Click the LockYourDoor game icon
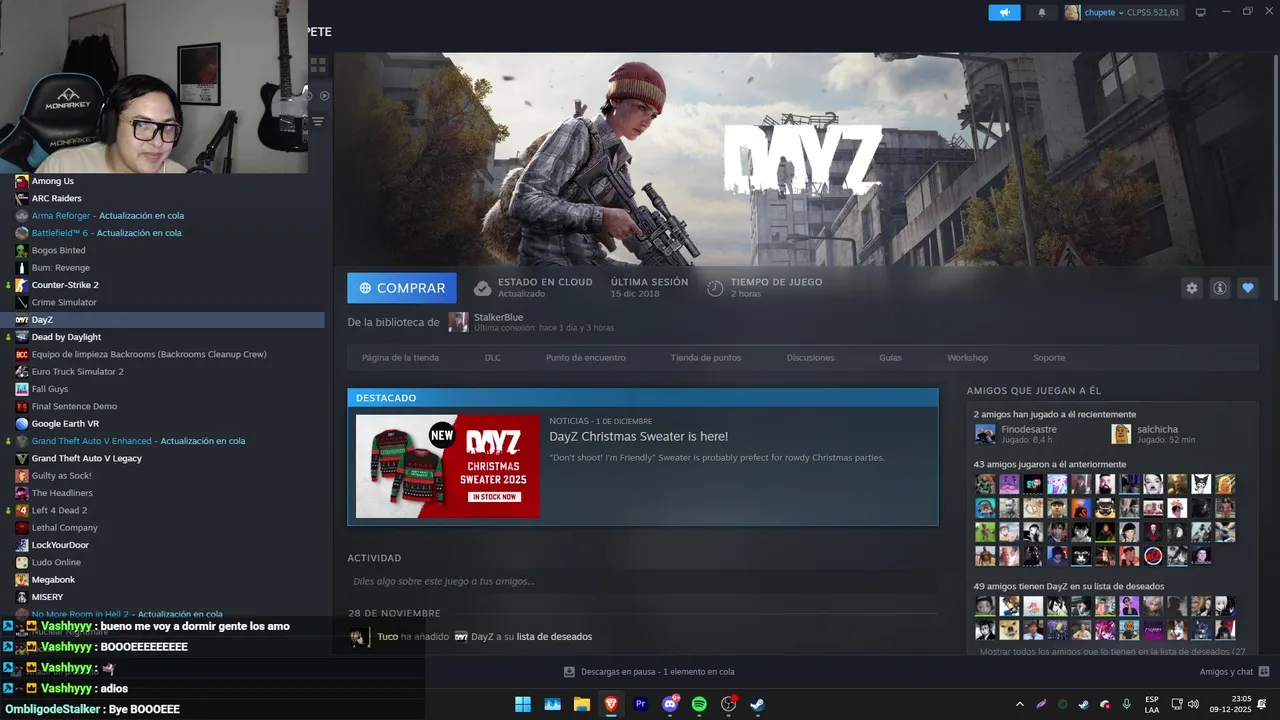 [x=22, y=545]
